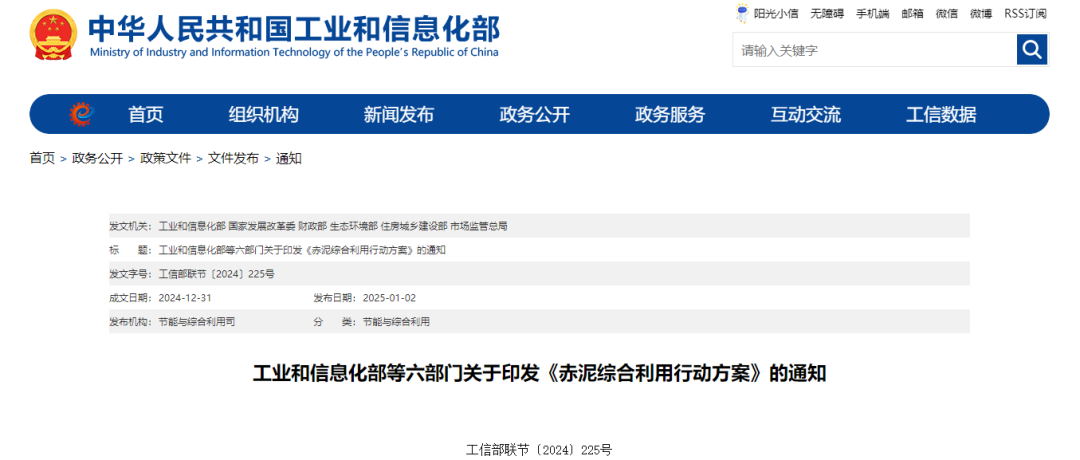Click 文件发布 breadcrumb link

233,158
